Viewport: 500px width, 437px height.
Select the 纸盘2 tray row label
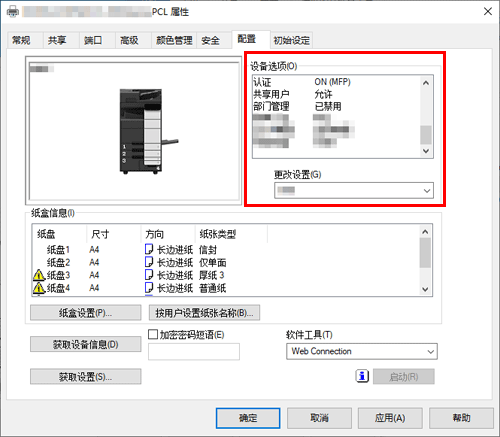click(58, 262)
